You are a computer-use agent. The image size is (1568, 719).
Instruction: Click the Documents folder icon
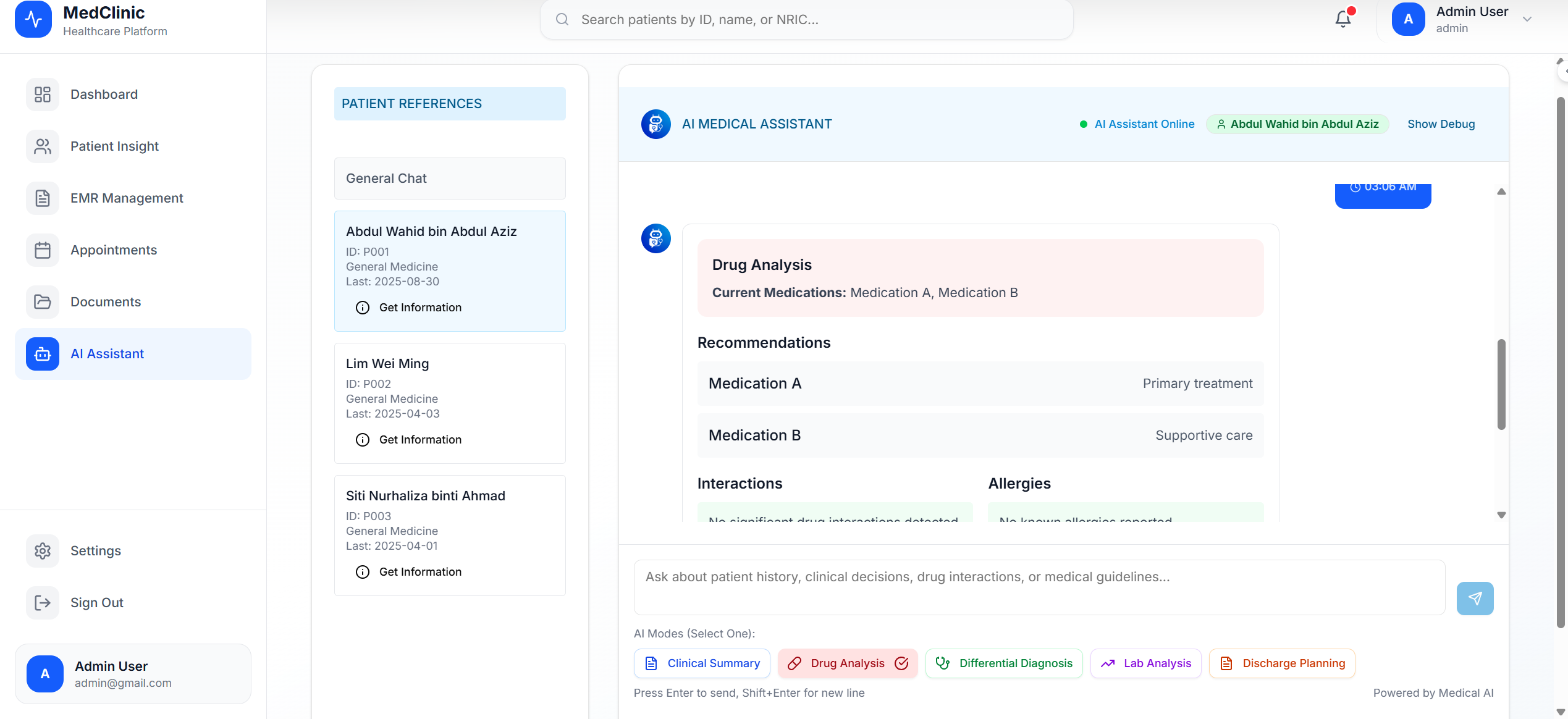(43, 302)
